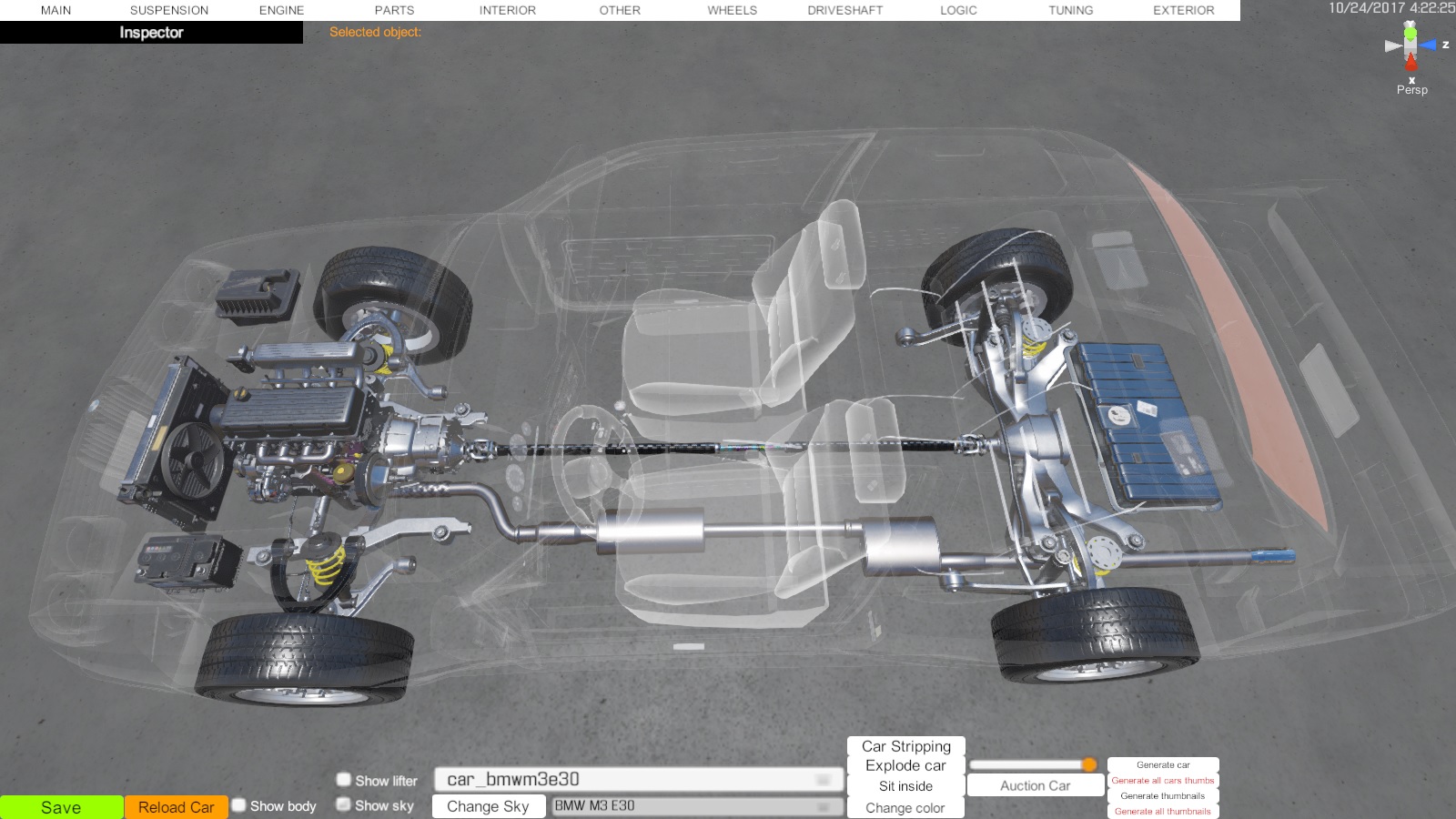Click the Explode car button
Viewport: 1456px width, 819px height.
(x=905, y=766)
